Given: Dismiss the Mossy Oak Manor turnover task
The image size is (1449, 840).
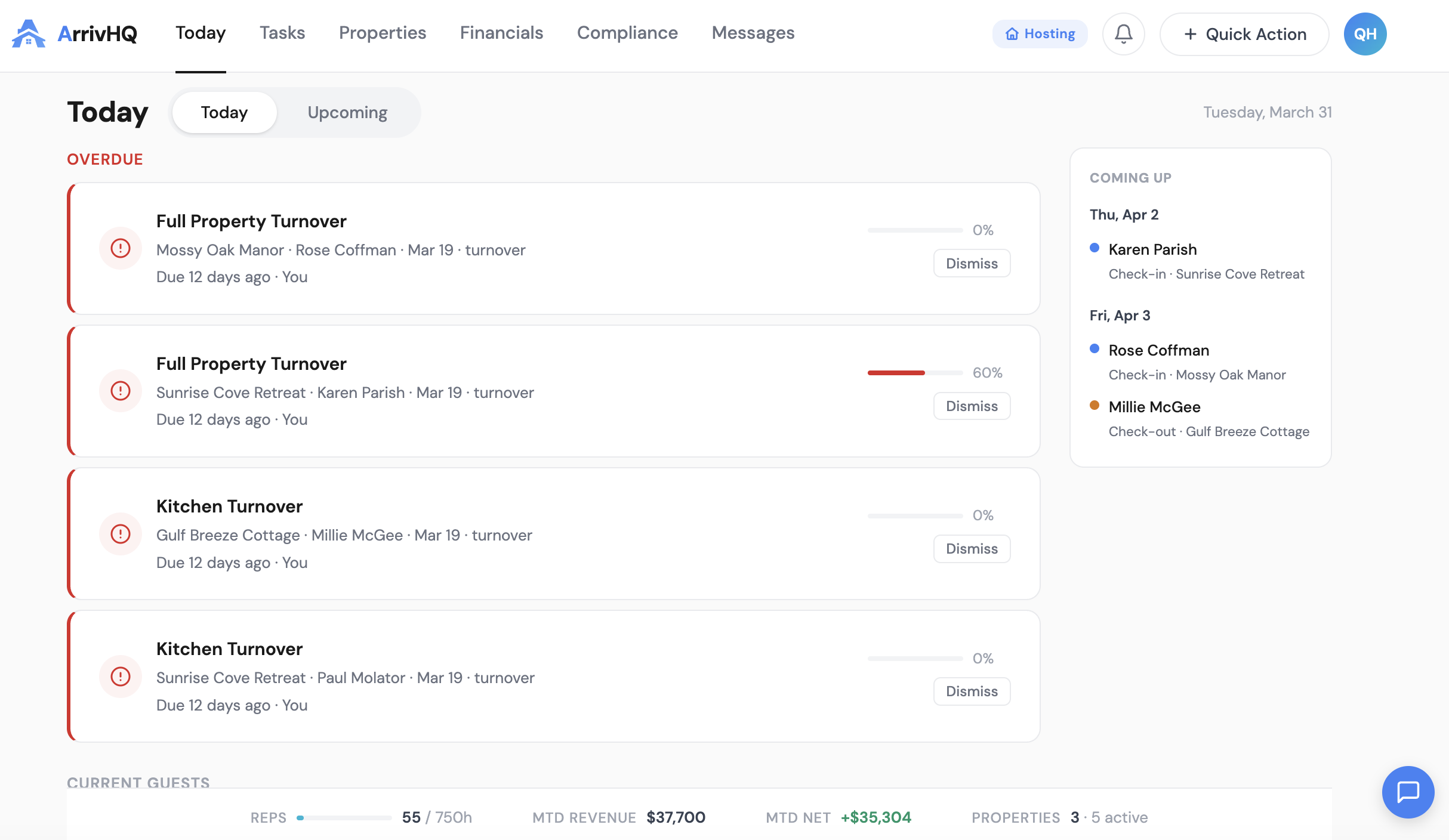Looking at the screenshot, I should 972,262.
